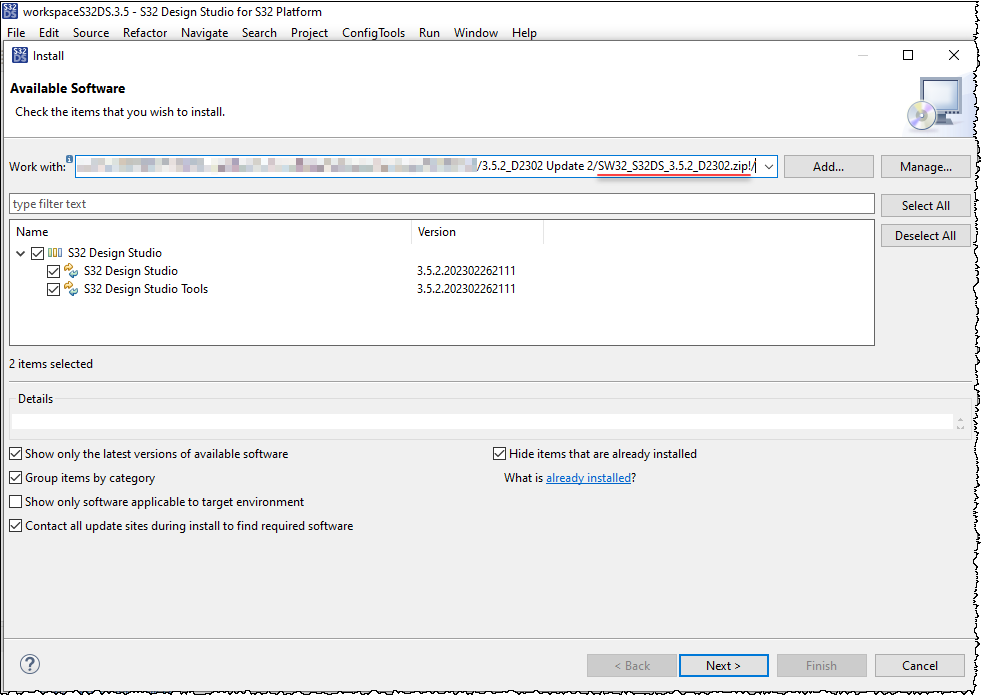The image size is (981, 695).
Task: Open the Work with site dropdown arrow
Action: coord(769,167)
